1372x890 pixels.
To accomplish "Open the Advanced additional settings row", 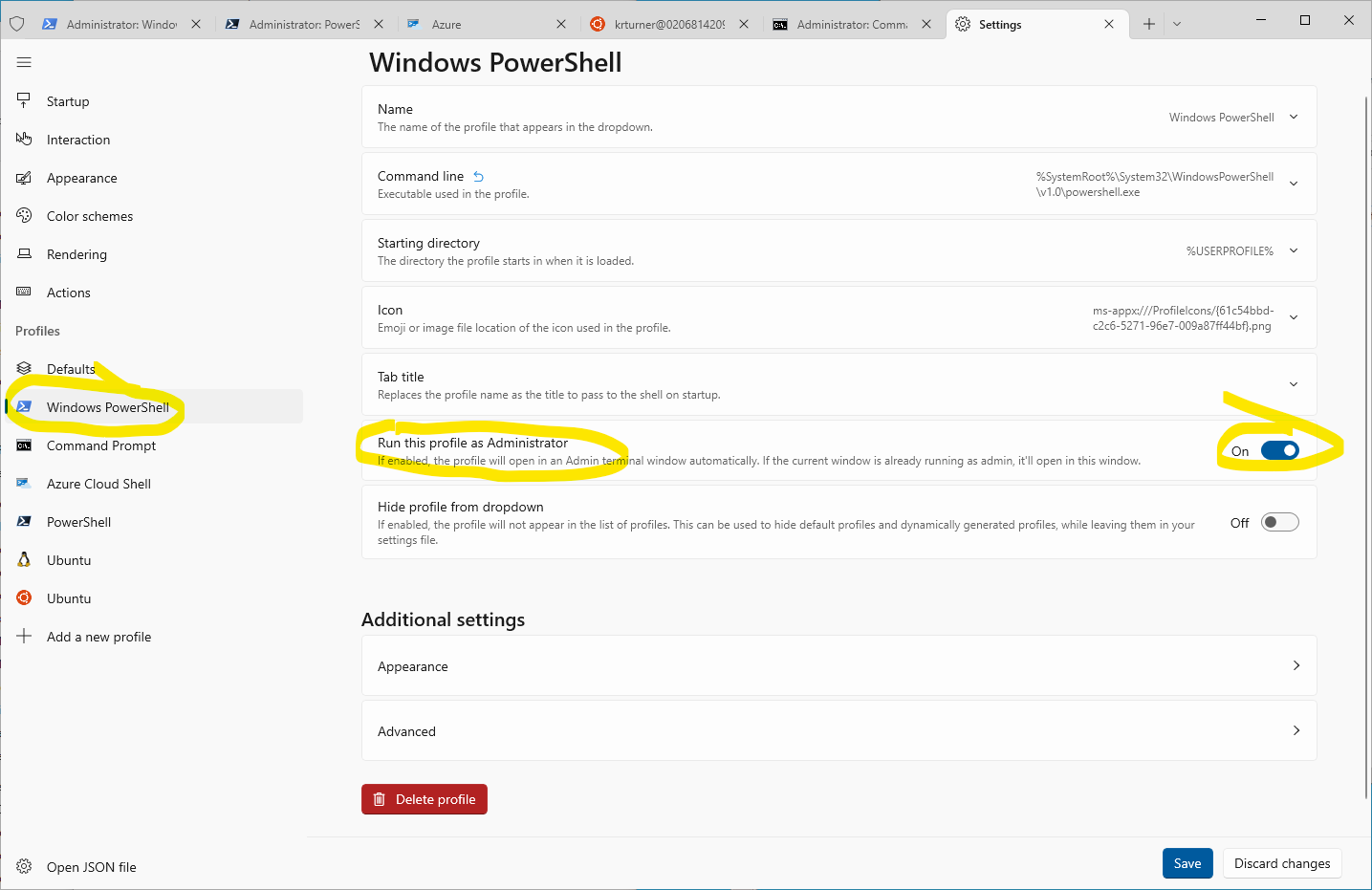I will [838, 731].
